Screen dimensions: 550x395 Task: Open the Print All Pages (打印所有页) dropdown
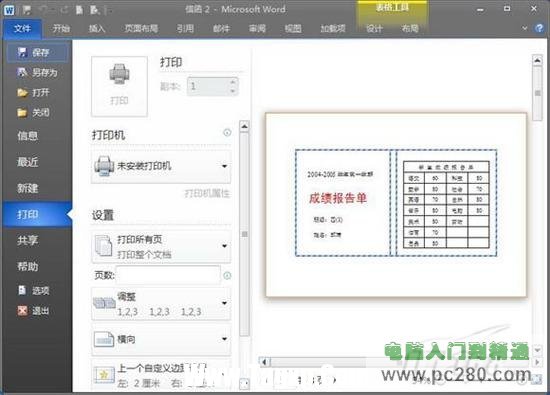(x=161, y=247)
